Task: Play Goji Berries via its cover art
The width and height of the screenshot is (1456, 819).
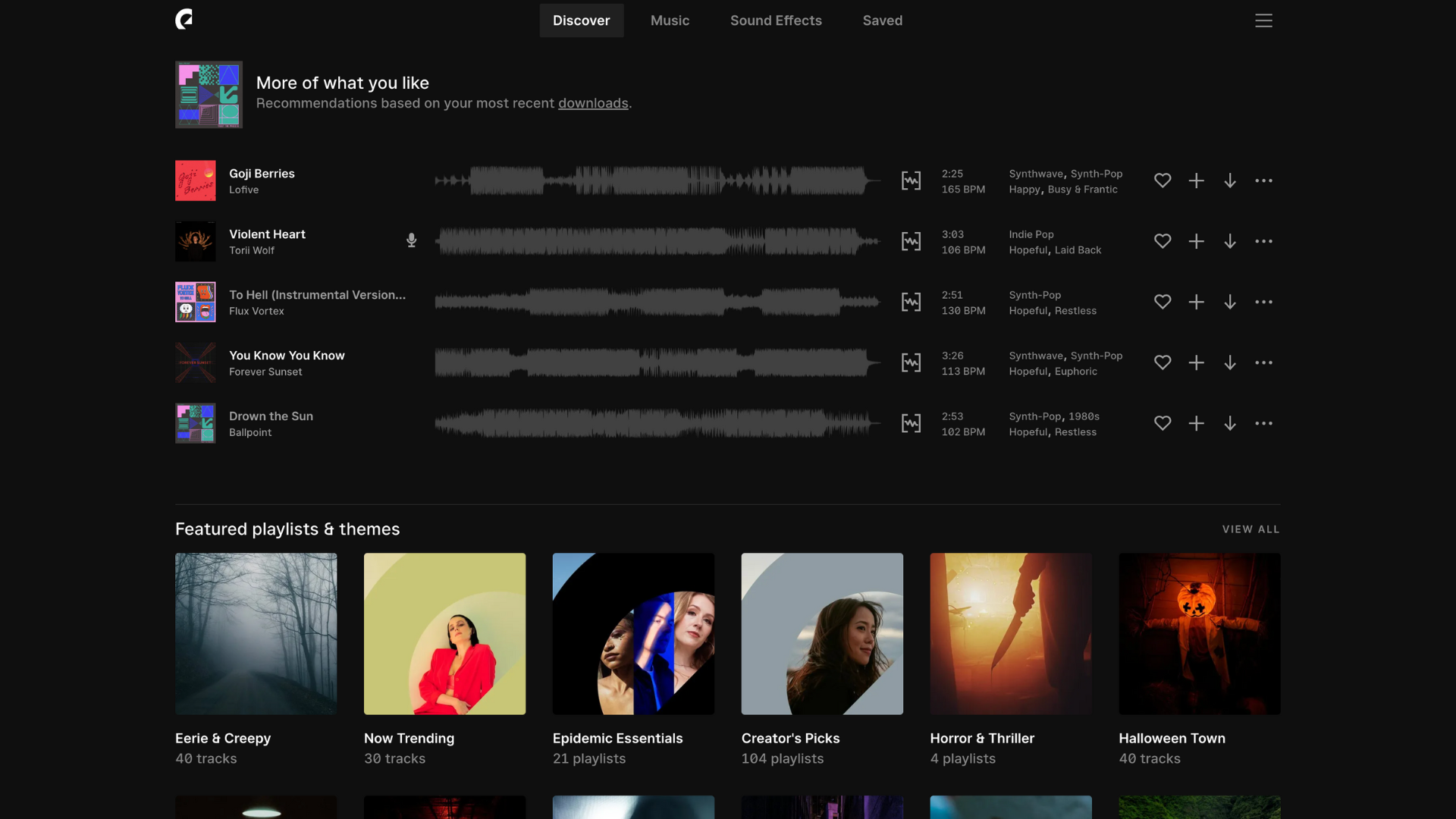Action: [195, 180]
